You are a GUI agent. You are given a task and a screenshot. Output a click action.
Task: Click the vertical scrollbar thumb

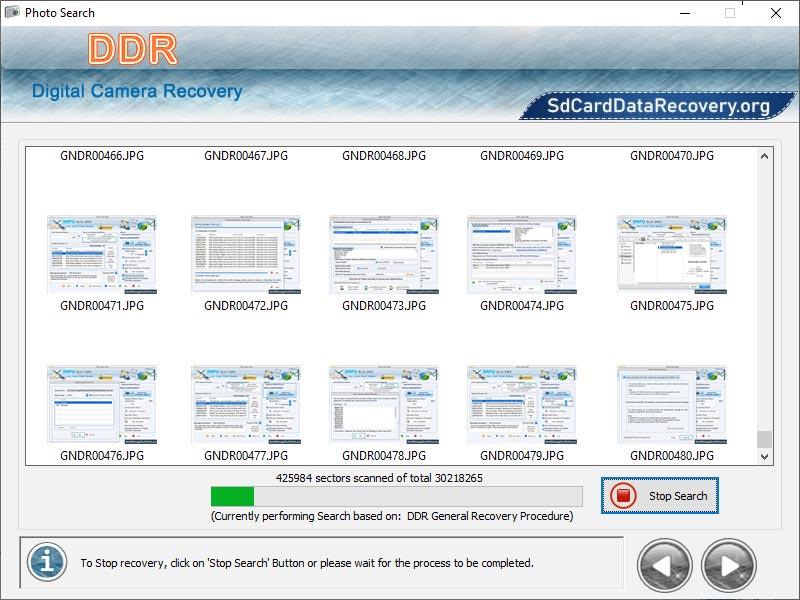coord(764,439)
